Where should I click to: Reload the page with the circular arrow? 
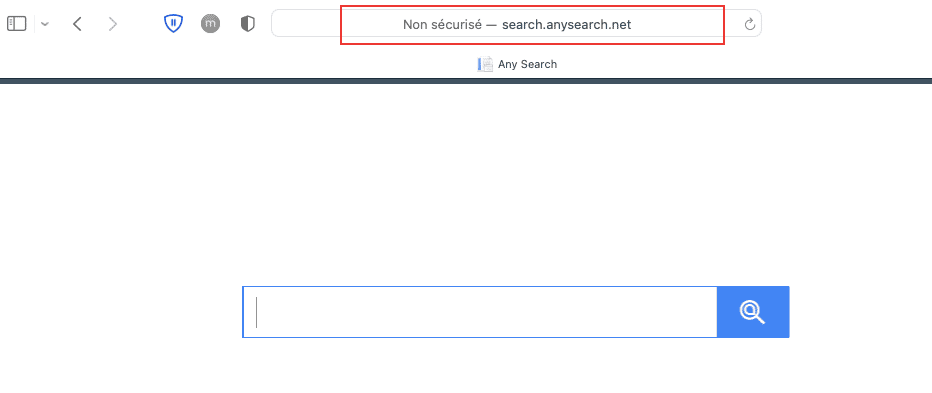[x=750, y=24]
